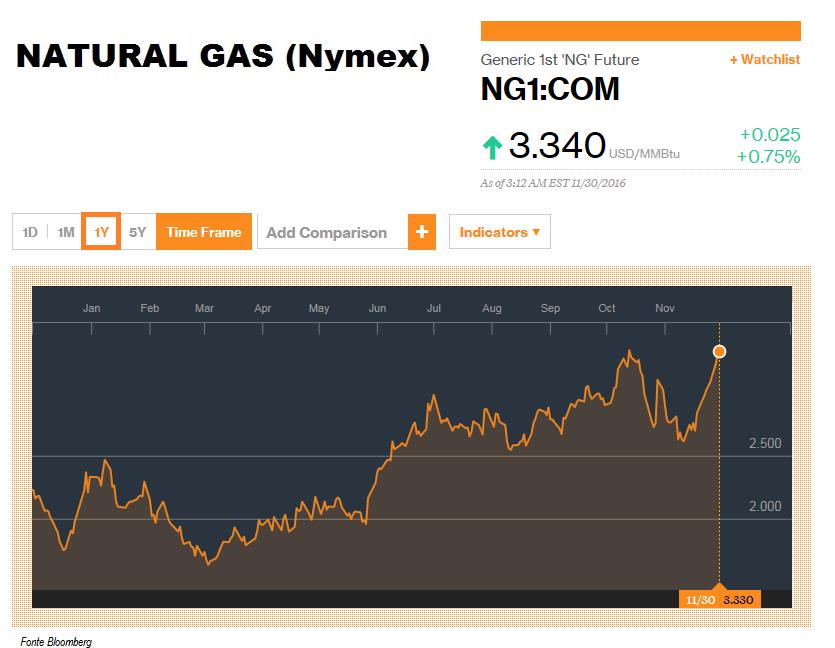
Task: Click the 2.500 price level label
Action: point(765,443)
